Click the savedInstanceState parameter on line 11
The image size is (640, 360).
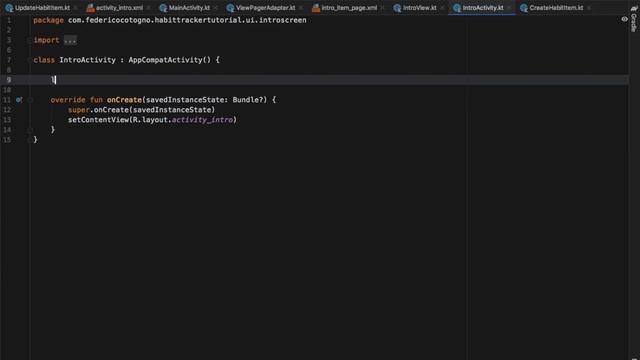(x=185, y=100)
